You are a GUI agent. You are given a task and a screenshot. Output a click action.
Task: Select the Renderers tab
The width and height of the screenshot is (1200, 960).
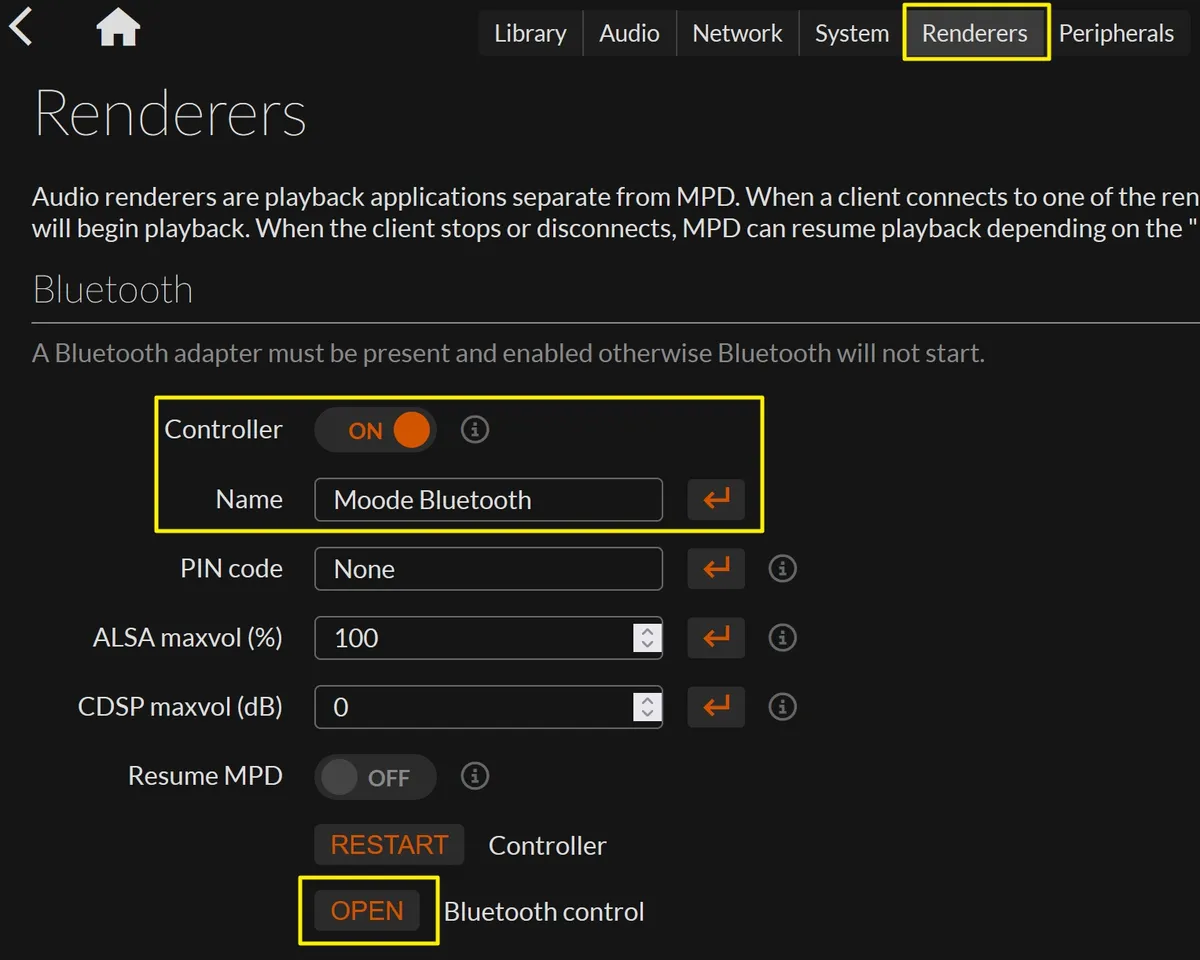tap(975, 33)
